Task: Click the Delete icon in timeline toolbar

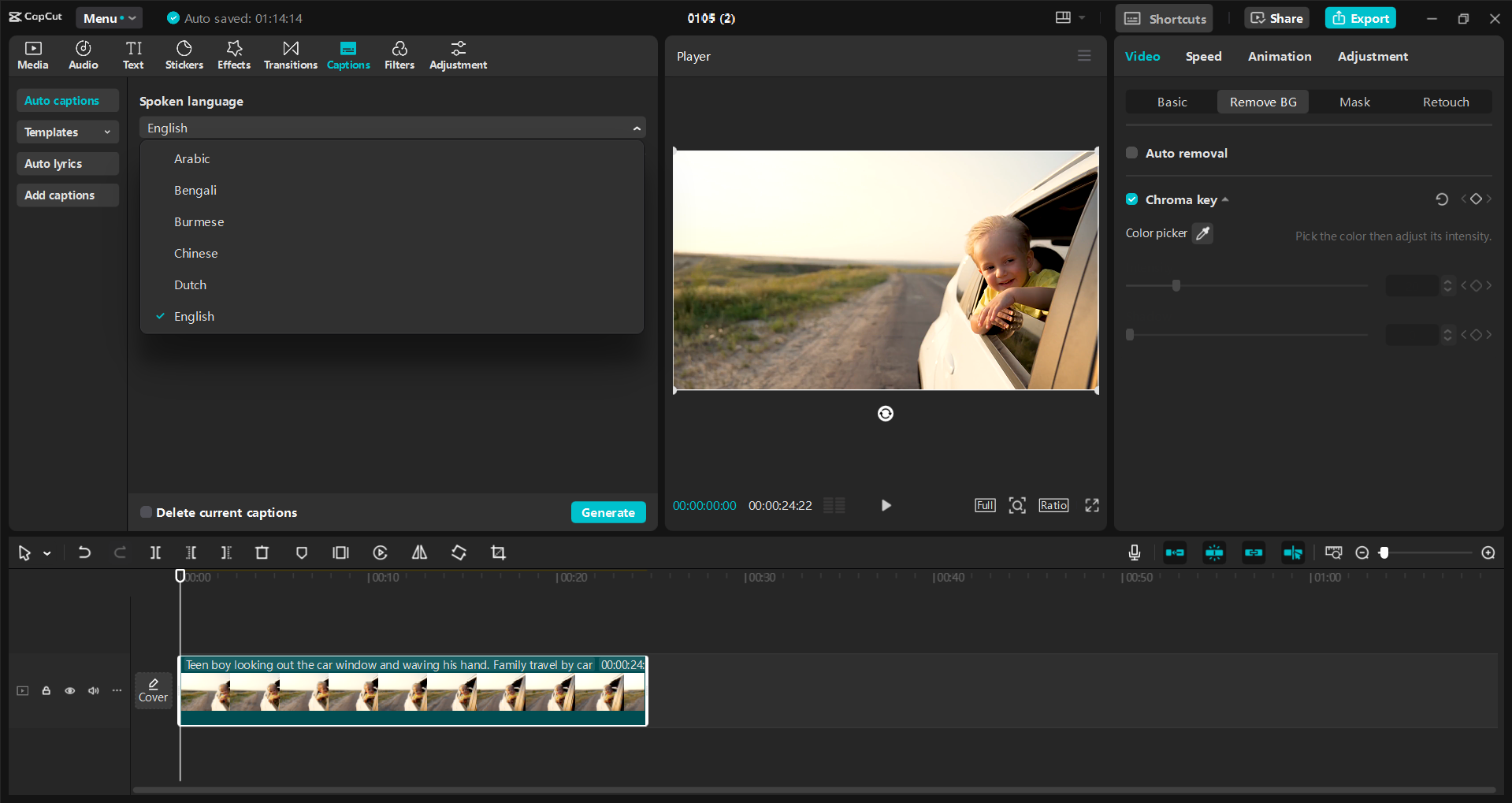Action: (262, 552)
